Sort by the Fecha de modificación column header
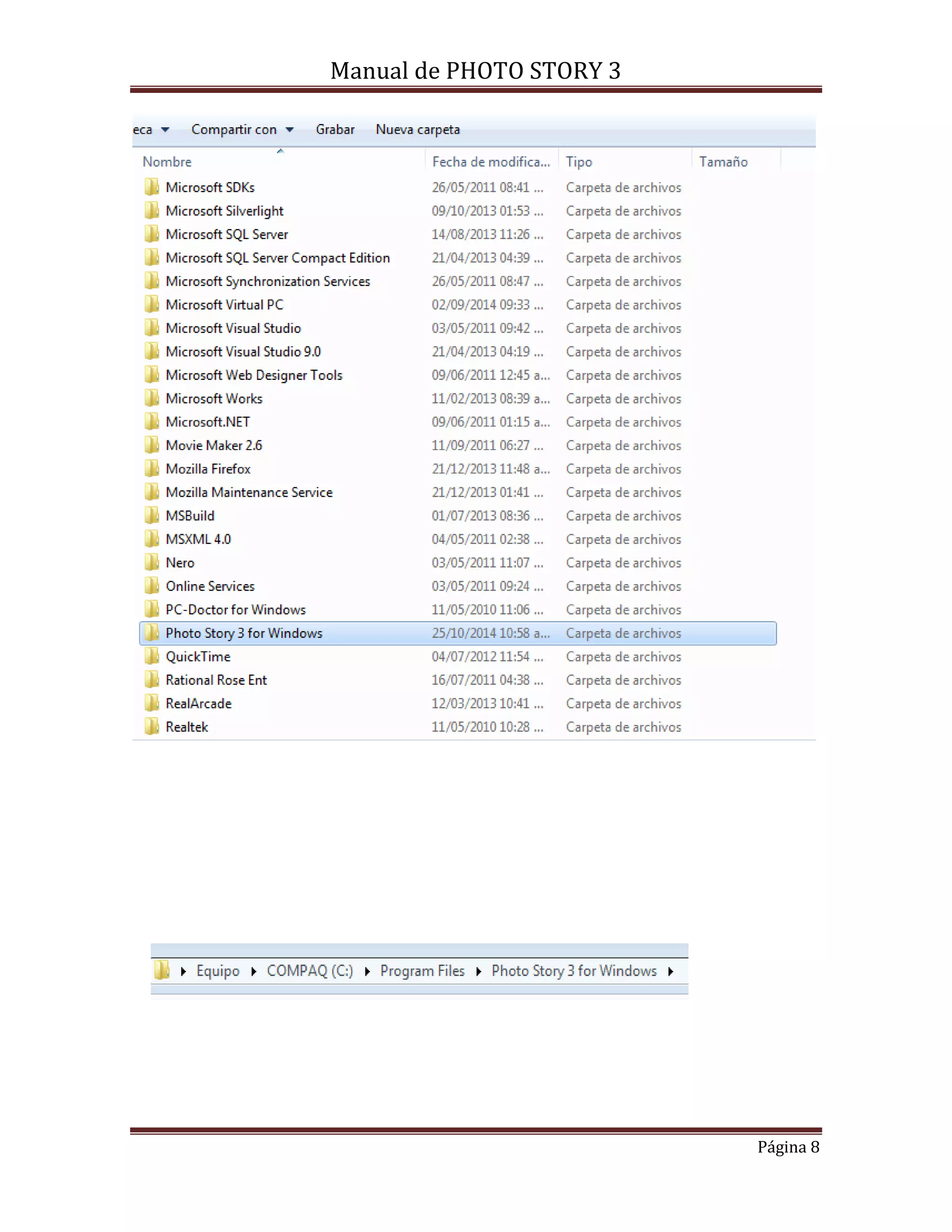This screenshot has width=952, height=1232. pos(490,162)
